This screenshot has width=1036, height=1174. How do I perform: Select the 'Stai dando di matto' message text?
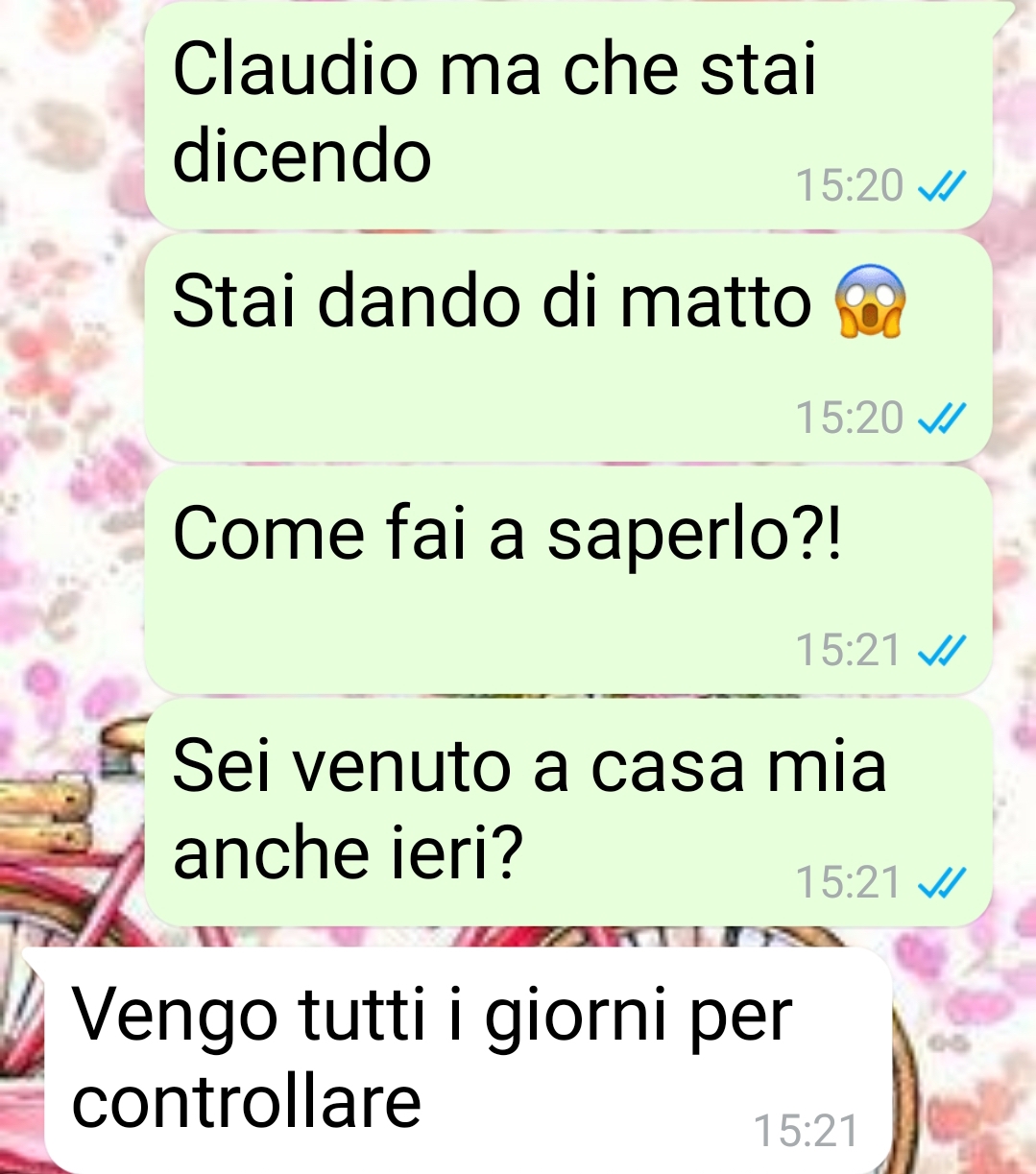[x=492, y=301]
